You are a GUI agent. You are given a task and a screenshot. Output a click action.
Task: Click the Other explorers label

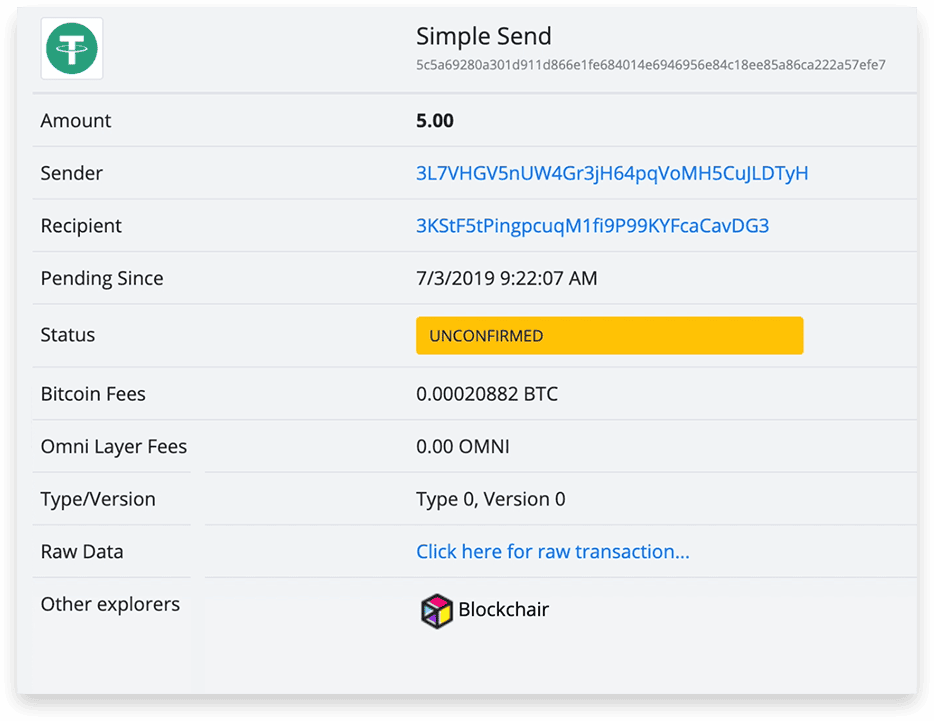tap(110, 604)
